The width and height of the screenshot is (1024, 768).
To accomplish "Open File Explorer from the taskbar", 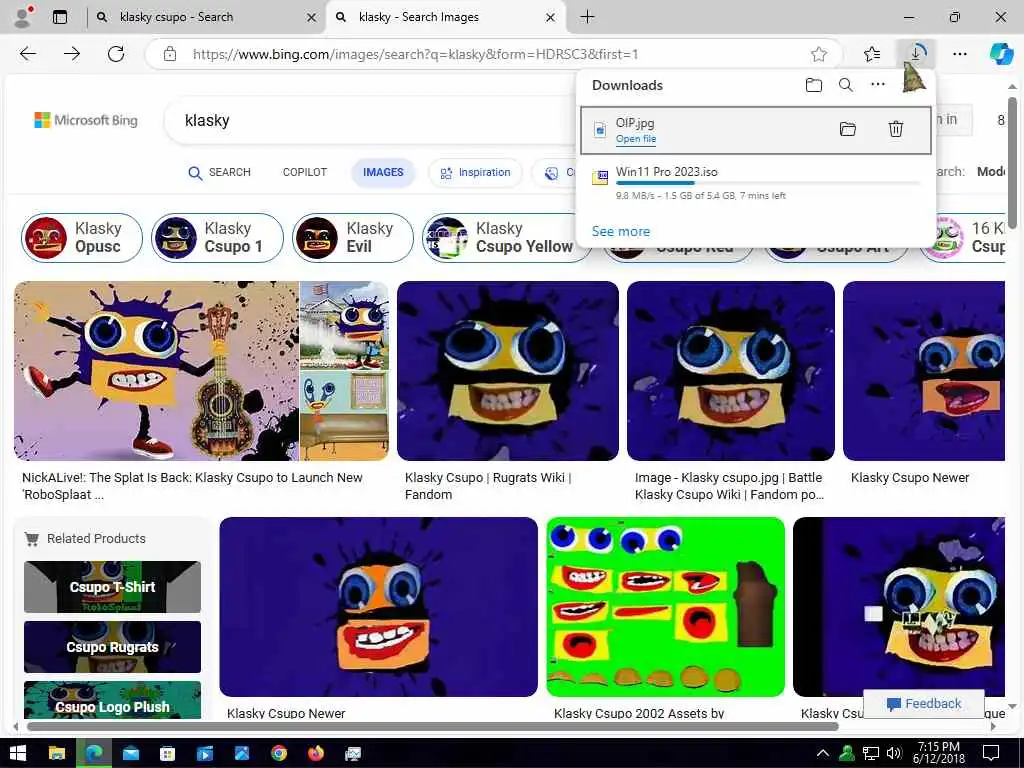I will coord(57,754).
